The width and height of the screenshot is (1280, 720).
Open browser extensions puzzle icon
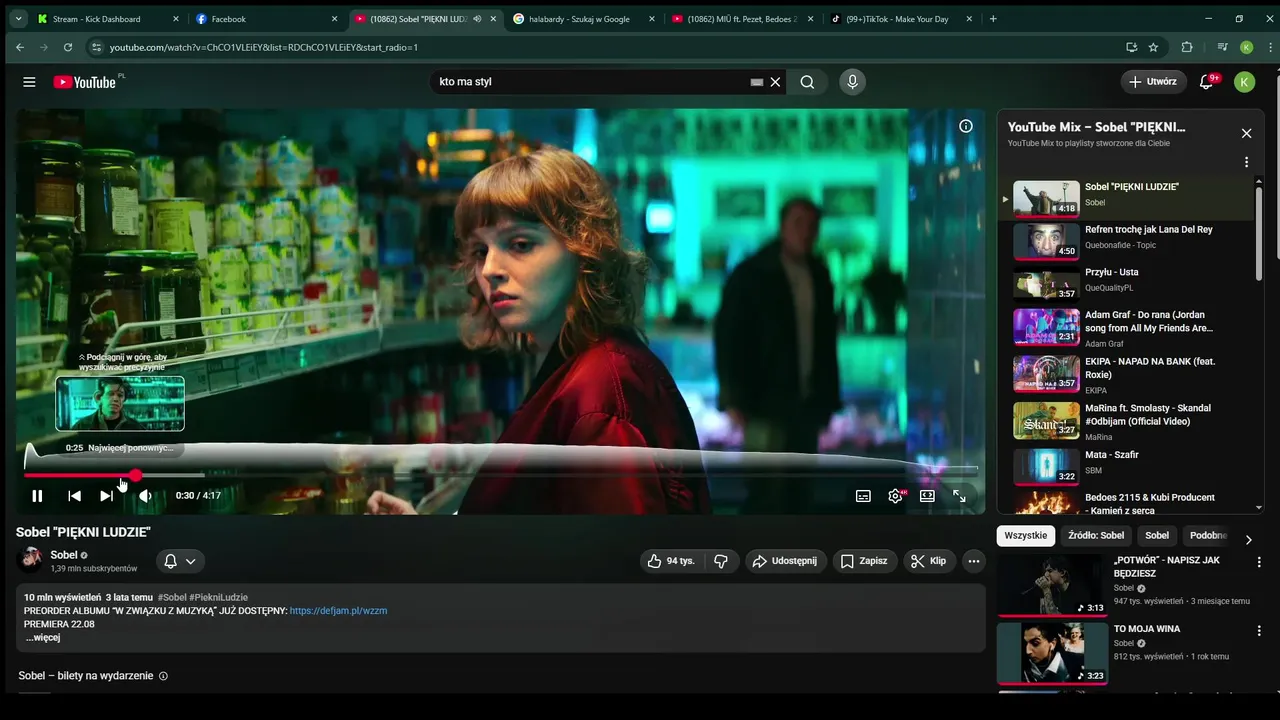(1187, 47)
